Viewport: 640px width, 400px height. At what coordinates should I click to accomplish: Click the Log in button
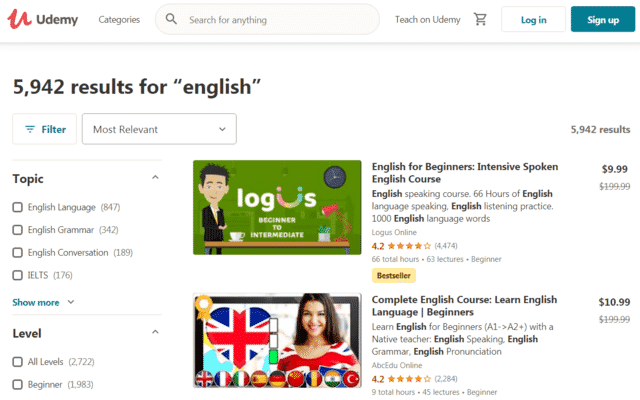pyautogui.click(x=533, y=19)
